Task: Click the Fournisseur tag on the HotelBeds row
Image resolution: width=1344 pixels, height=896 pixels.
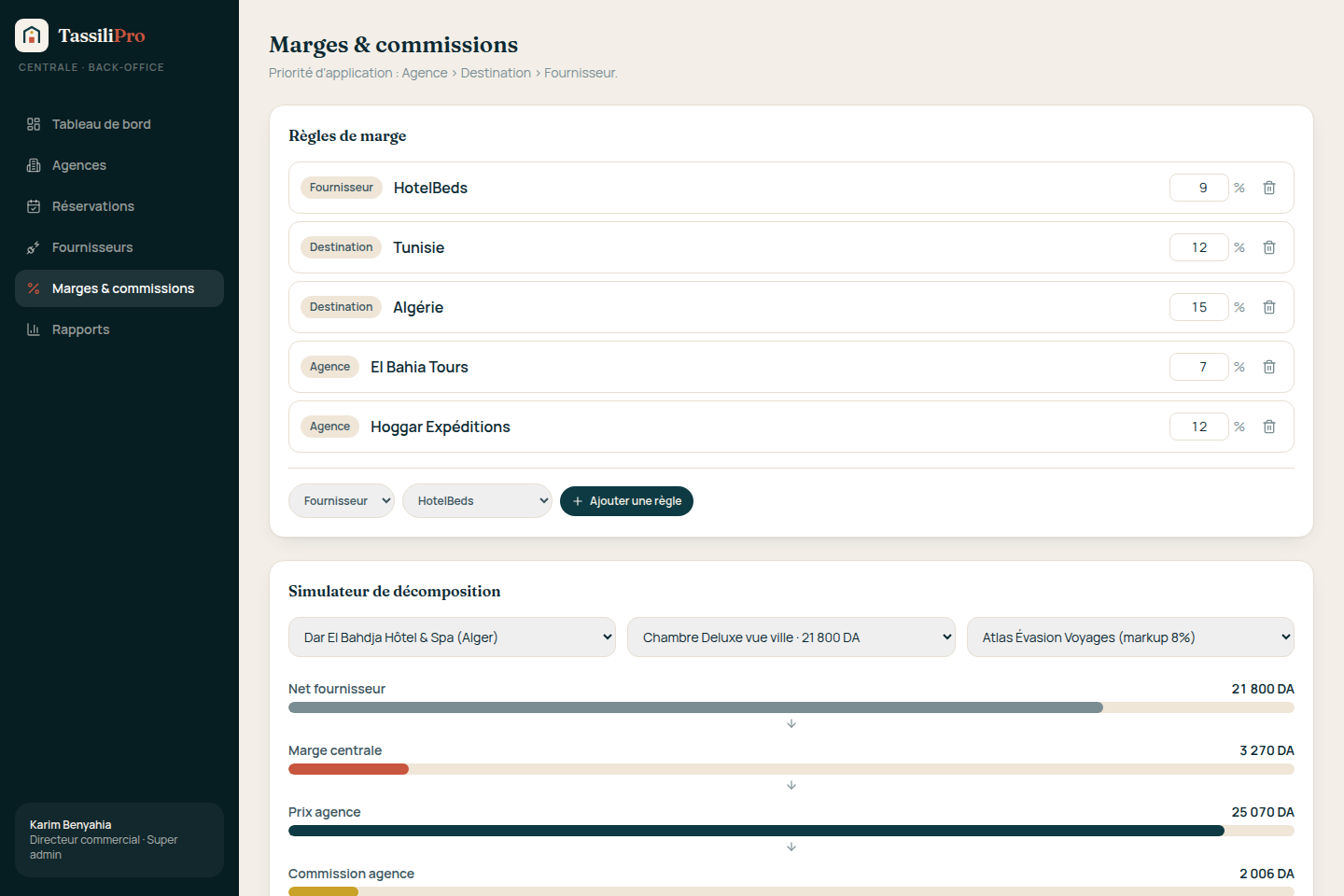Action: tap(342, 188)
